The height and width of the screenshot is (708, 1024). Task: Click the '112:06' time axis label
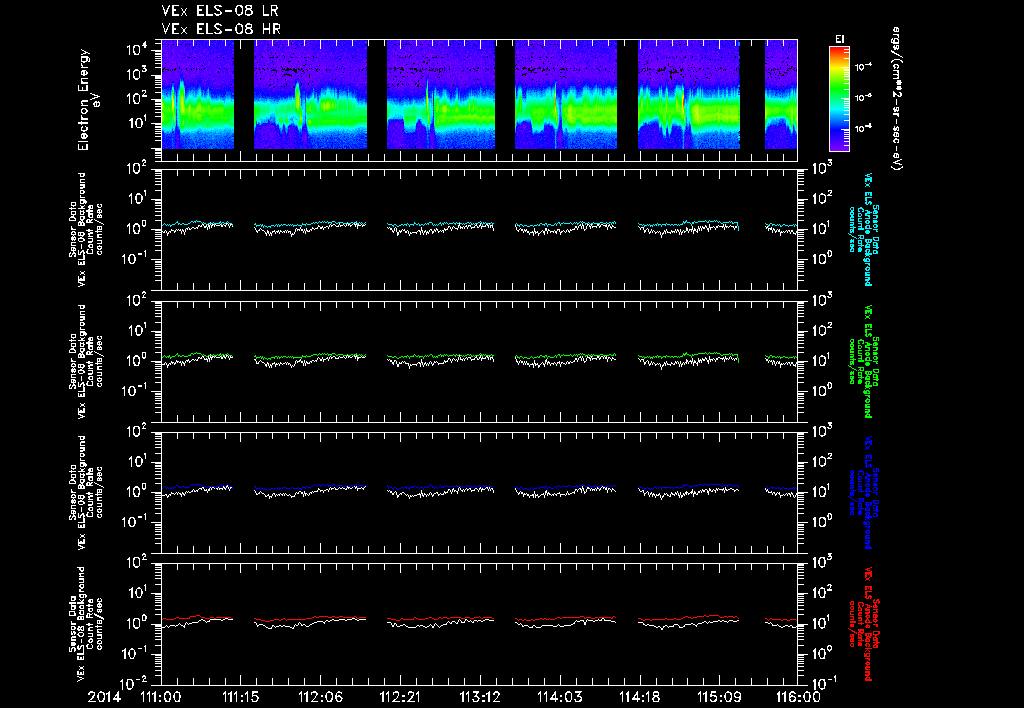coord(321,698)
